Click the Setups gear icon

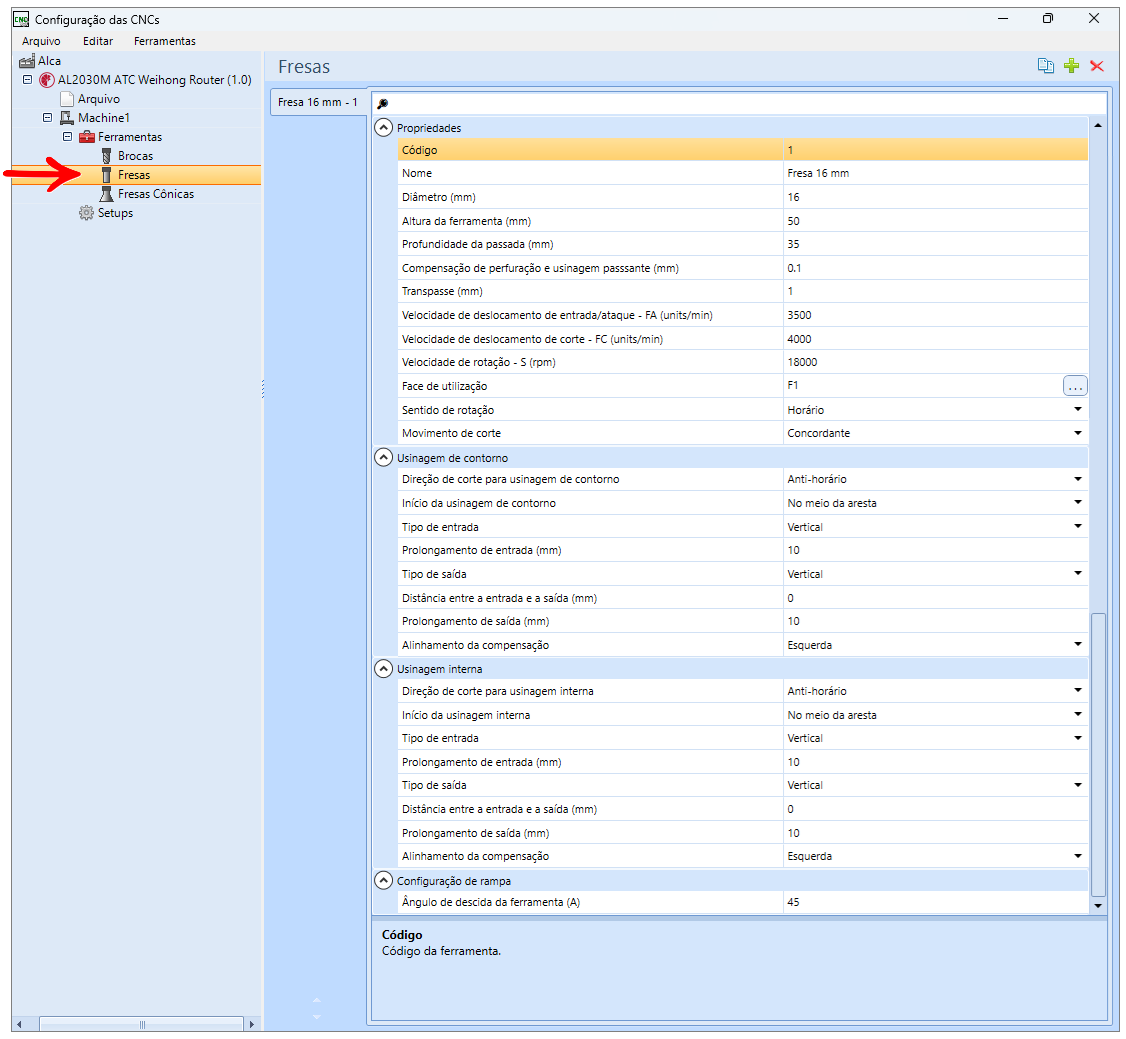(86, 213)
